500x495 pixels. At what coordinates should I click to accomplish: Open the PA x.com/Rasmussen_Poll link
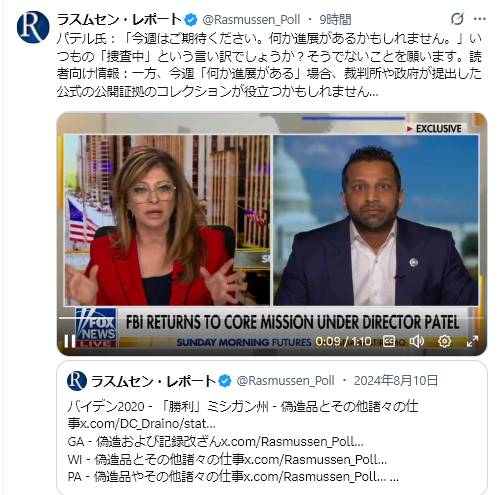click(x=315, y=477)
